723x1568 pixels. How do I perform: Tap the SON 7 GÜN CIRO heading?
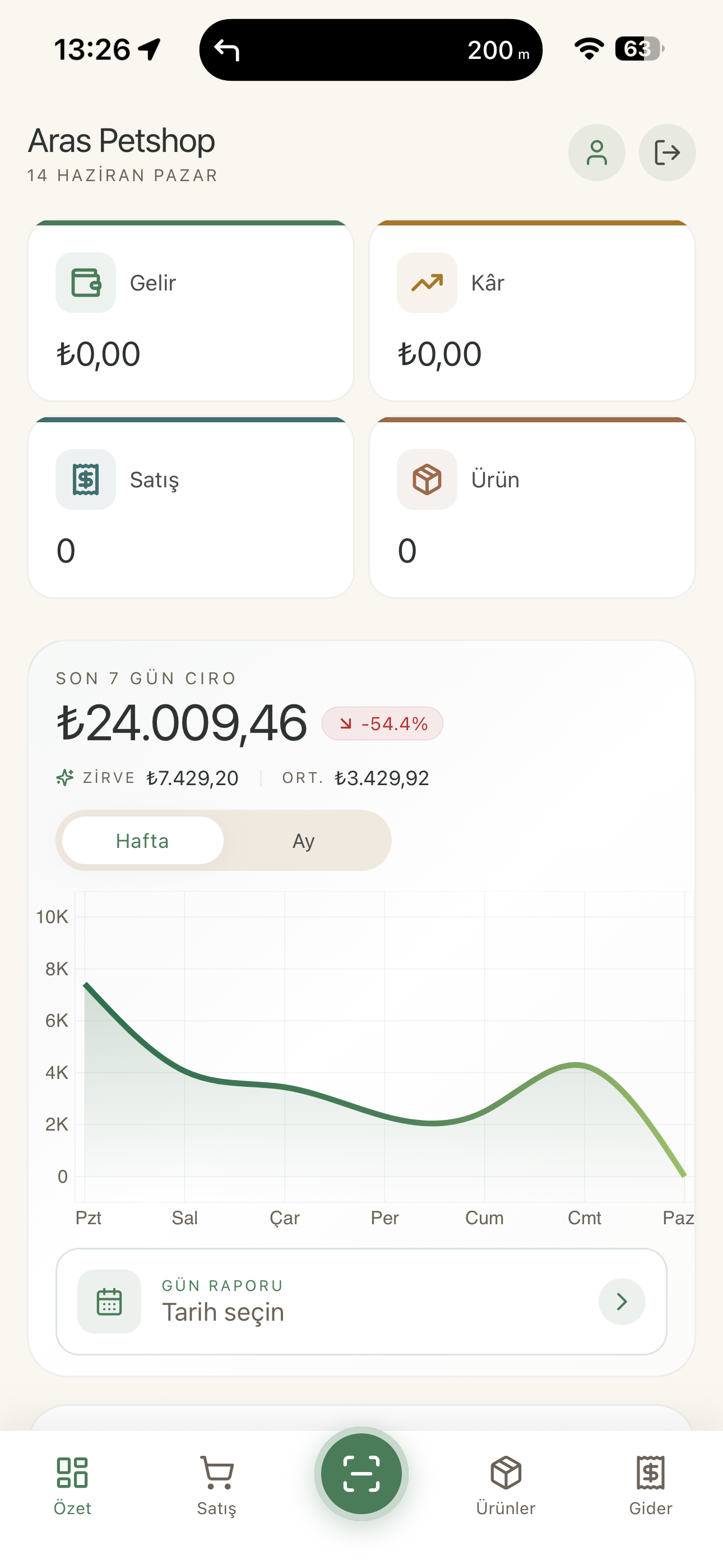click(146, 678)
